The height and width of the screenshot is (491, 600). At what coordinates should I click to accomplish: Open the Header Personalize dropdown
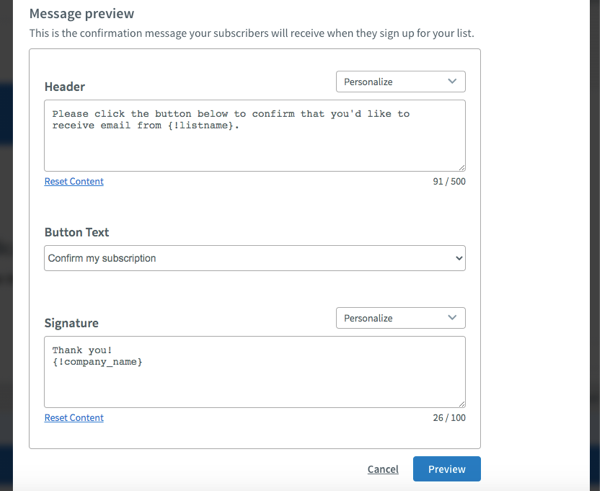click(401, 82)
